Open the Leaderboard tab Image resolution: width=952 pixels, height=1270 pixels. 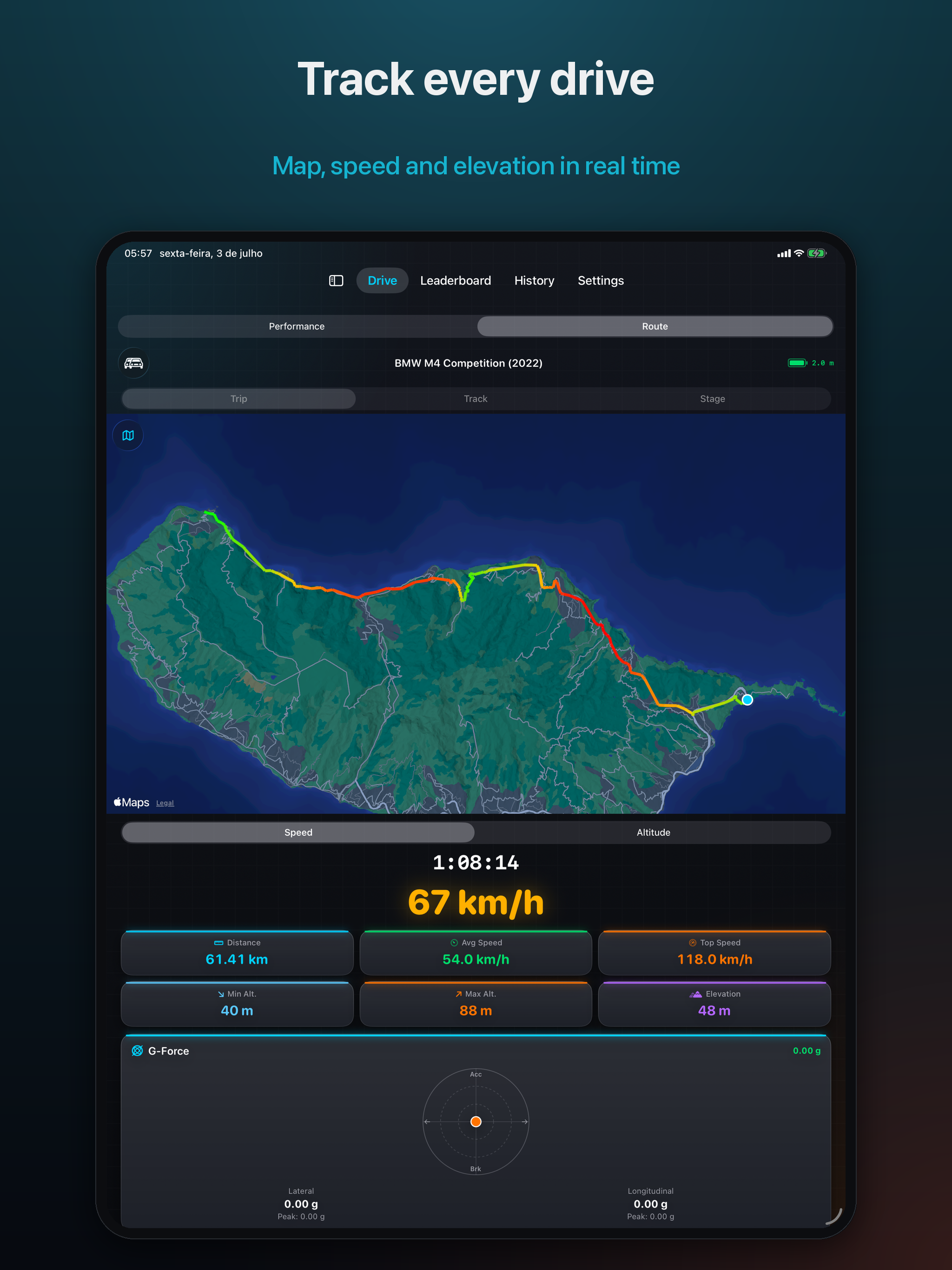(456, 280)
